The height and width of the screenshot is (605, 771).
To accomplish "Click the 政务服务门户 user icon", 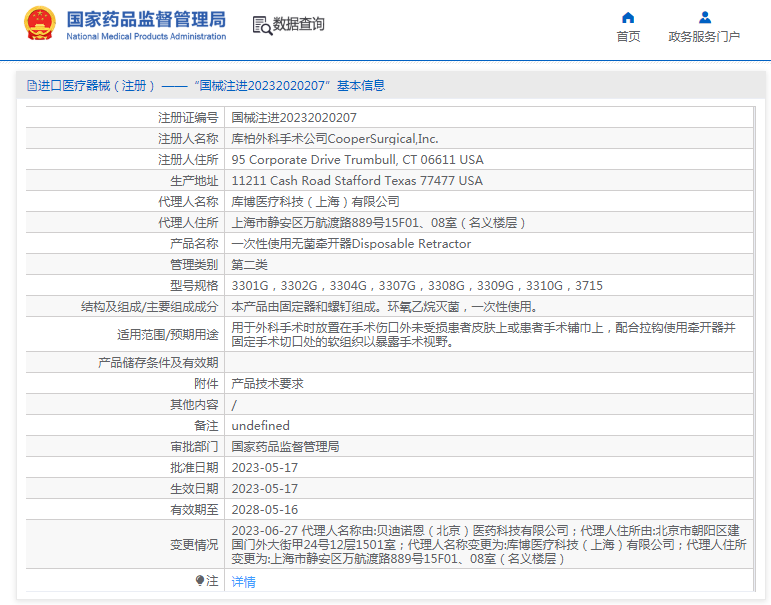I will point(705,18).
